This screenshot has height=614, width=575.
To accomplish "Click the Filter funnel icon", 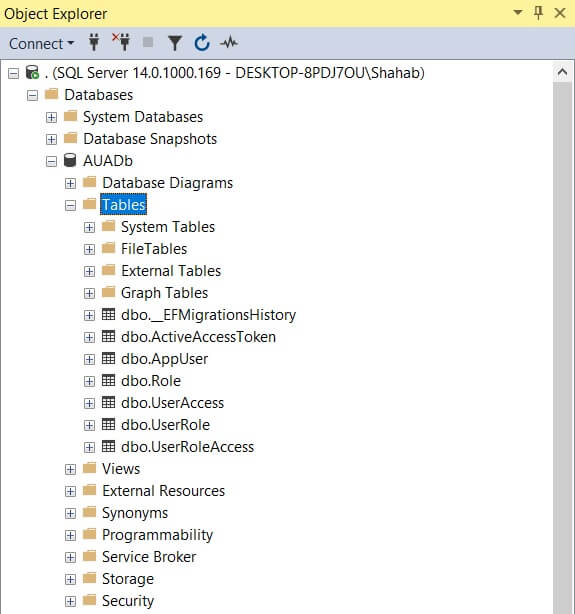I will [x=175, y=43].
